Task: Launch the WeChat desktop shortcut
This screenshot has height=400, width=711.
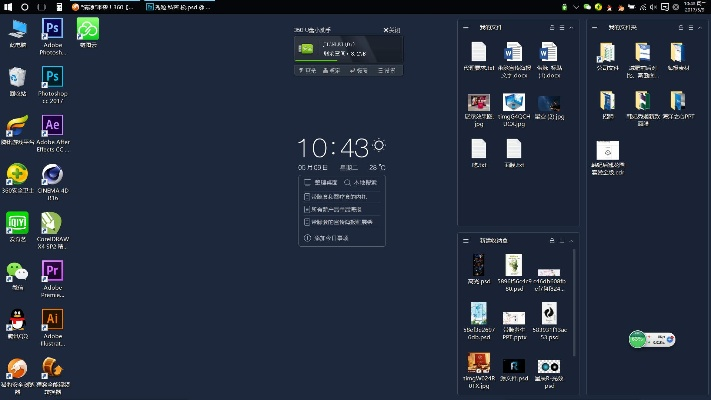Action: coord(17,271)
